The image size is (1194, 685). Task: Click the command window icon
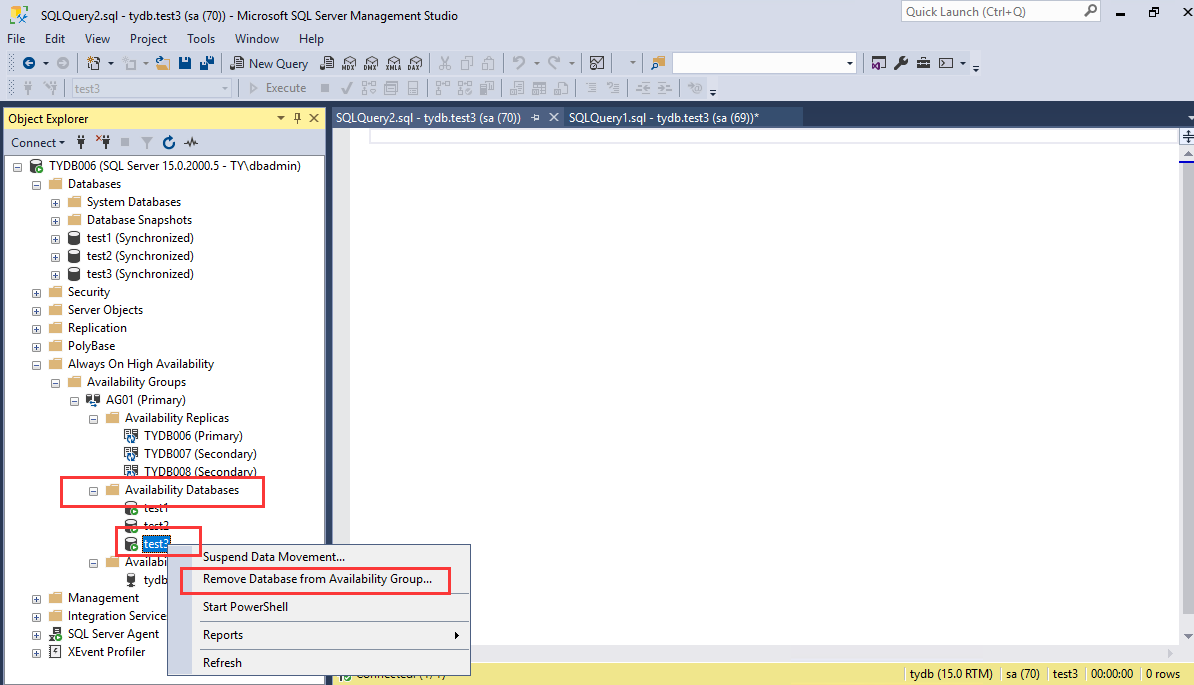point(946,63)
